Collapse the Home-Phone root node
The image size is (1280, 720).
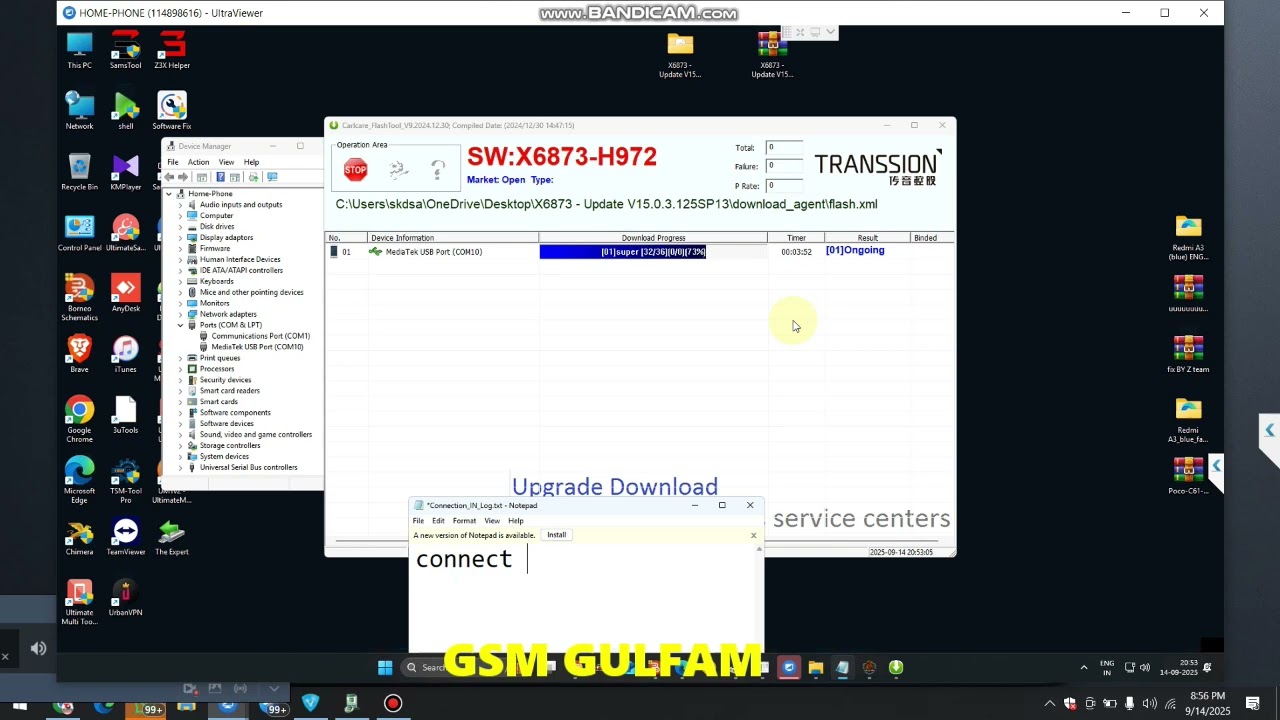(x=169, y=194)
